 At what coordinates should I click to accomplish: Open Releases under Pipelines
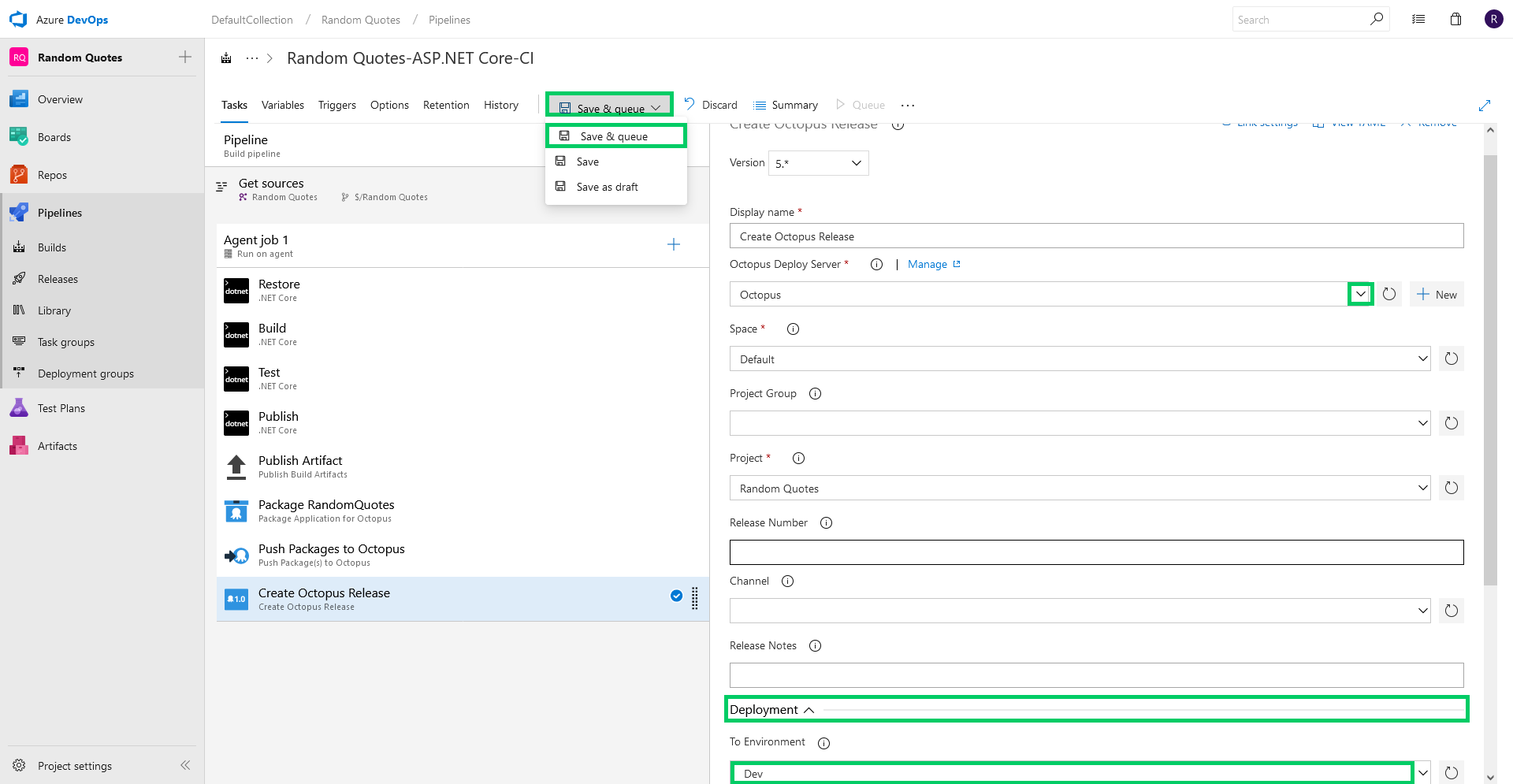(x=102, y=279)
